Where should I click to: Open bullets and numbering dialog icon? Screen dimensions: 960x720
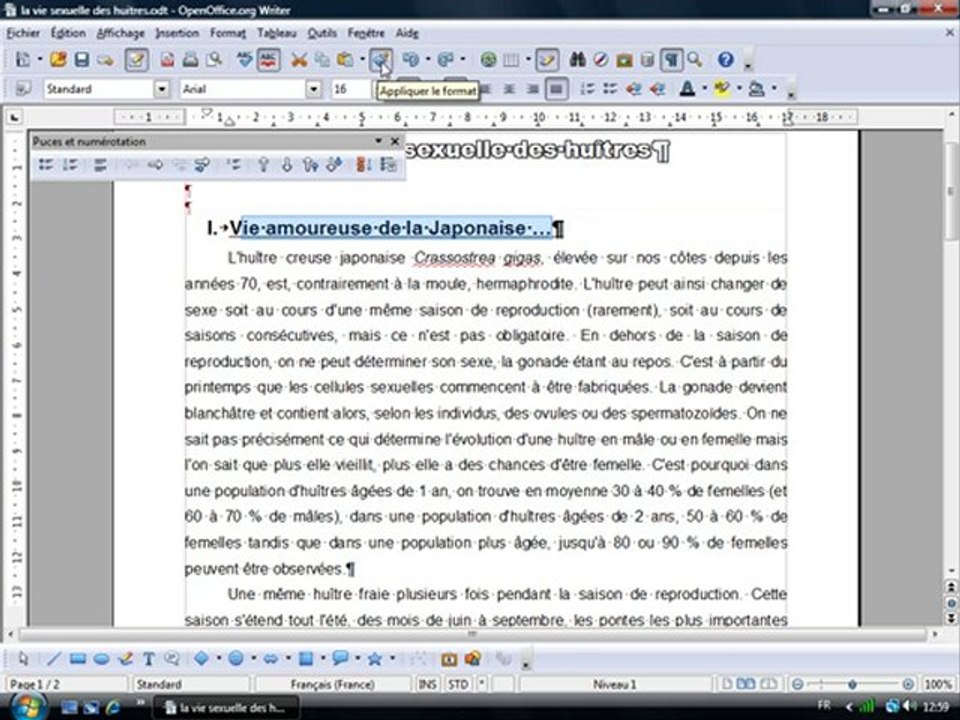click(x=388, y=164)
